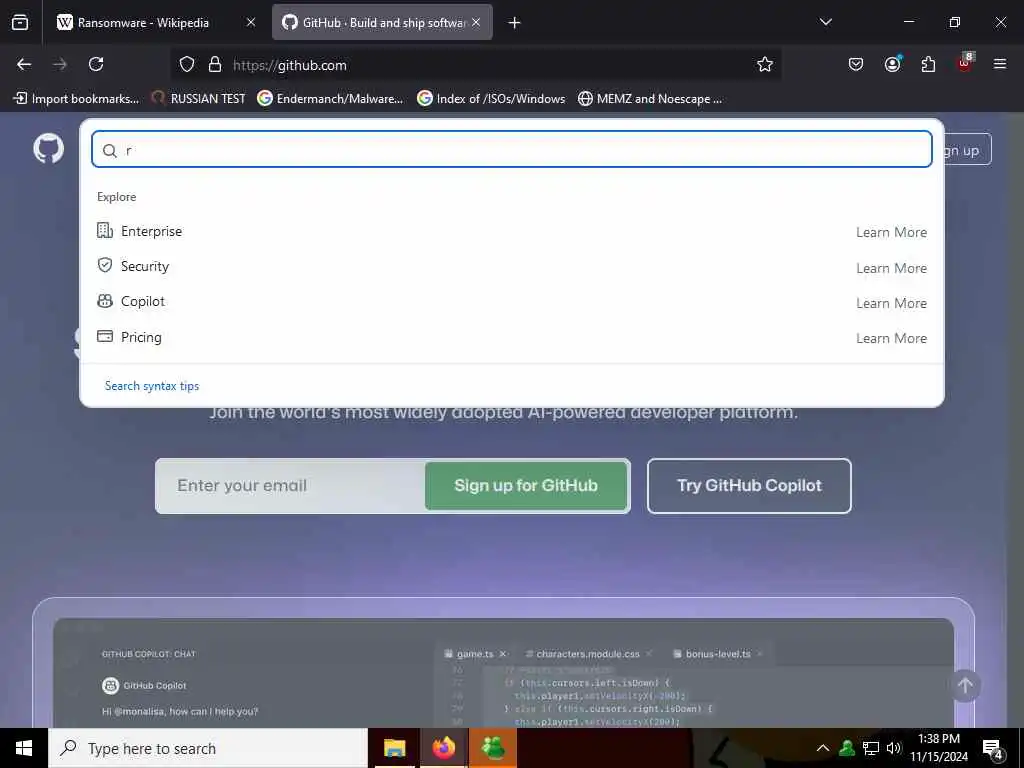Click Learn More beside Pricing
This screenshot has height=768, width=1024.
(x=891, y=338)
